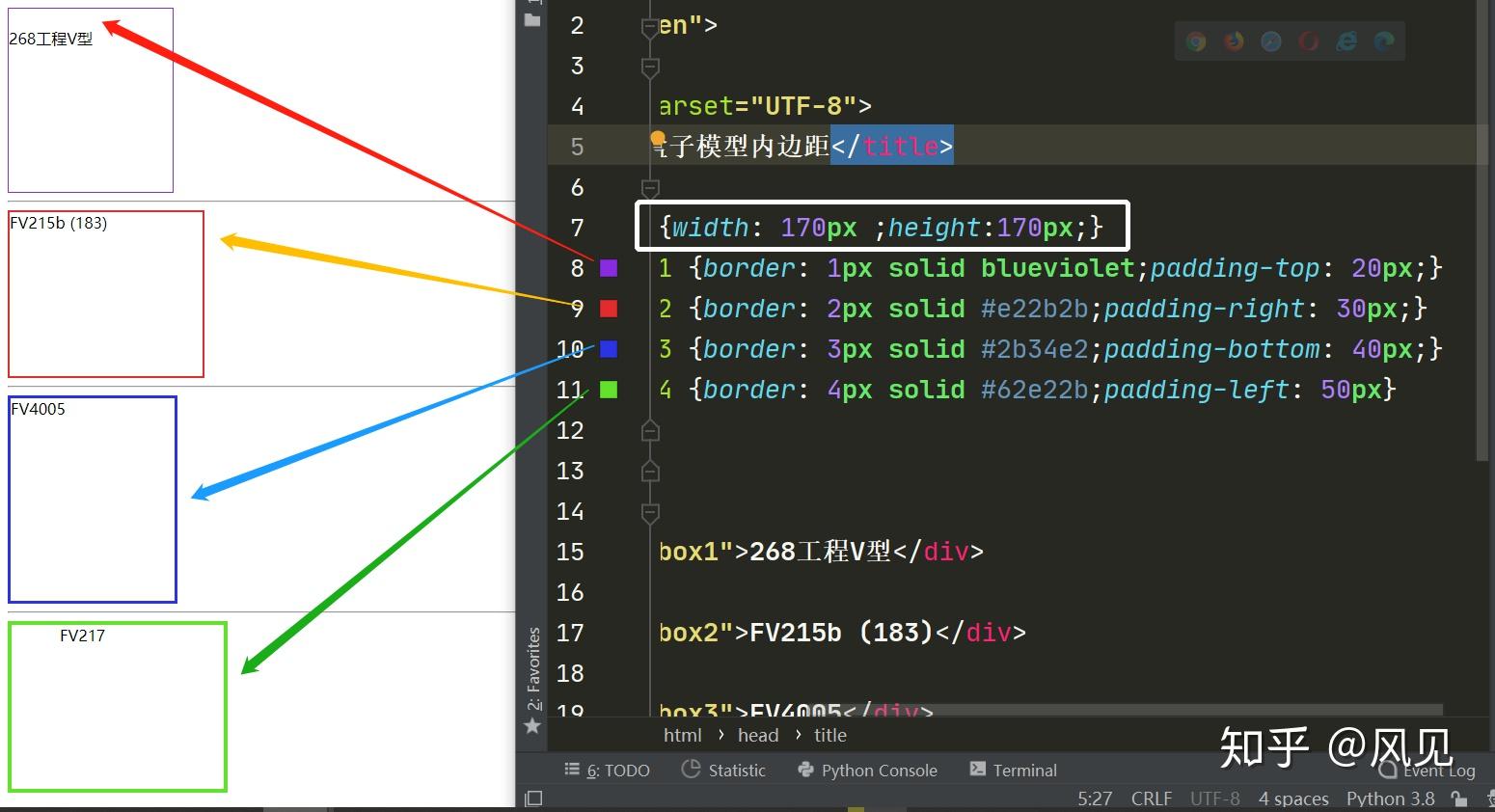Click the highlighted closing title tag
Viewport: 1495px width, 812px height.
point(892,146)
